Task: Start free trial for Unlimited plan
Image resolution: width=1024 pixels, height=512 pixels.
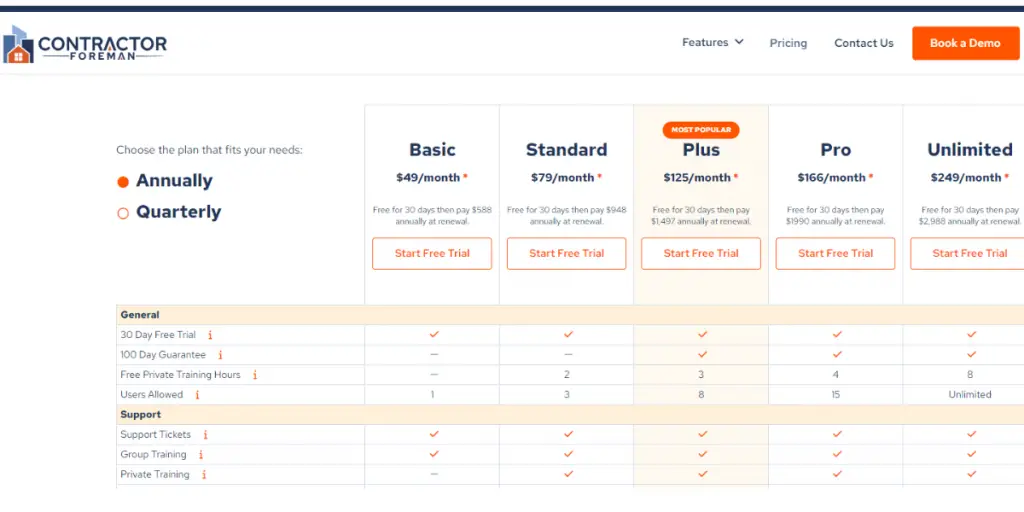Action: pos(967,253)
